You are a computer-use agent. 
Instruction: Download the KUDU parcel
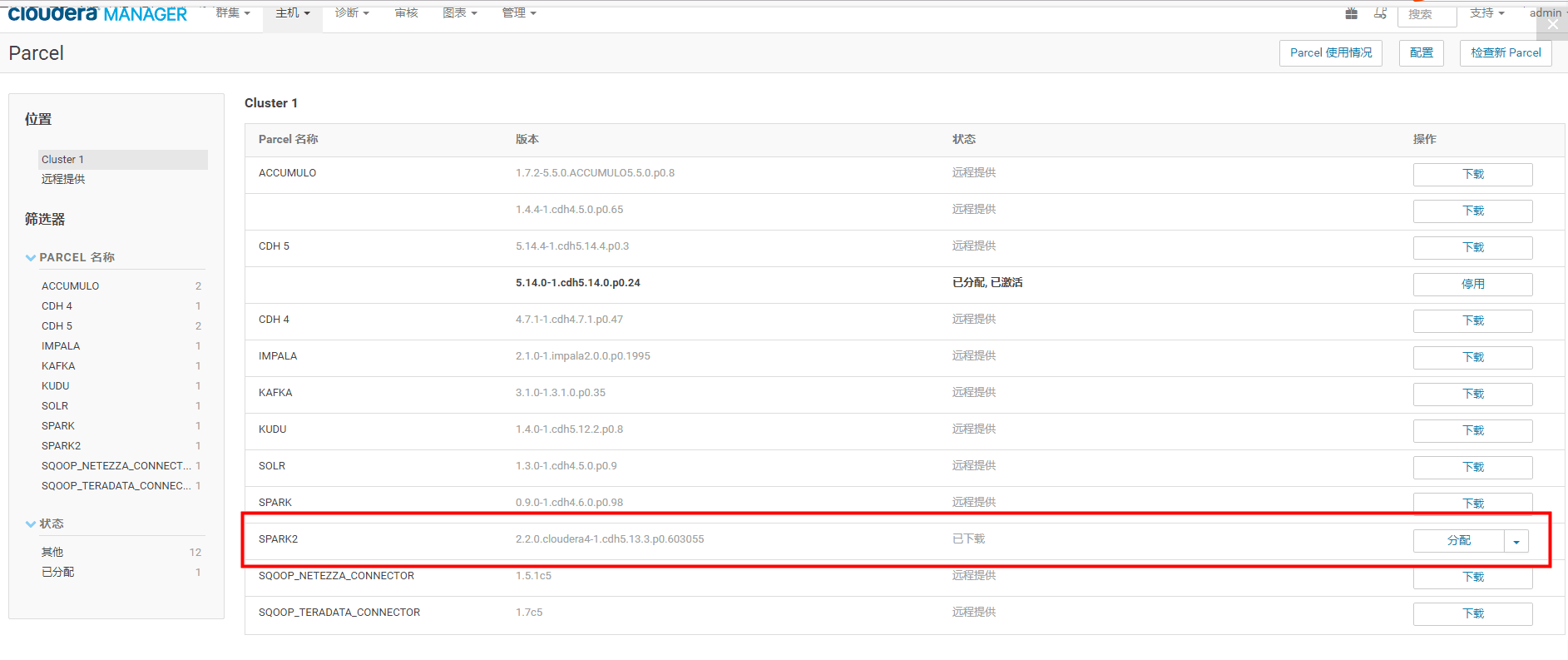[x=1472, y=430]
